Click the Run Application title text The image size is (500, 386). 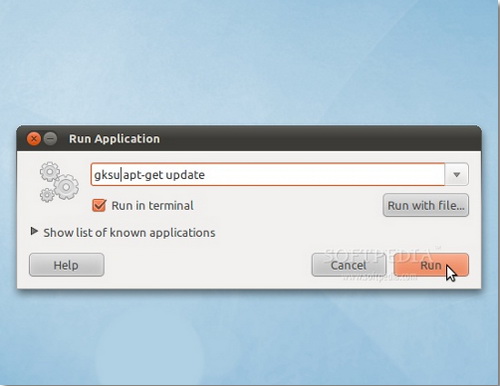114,139
